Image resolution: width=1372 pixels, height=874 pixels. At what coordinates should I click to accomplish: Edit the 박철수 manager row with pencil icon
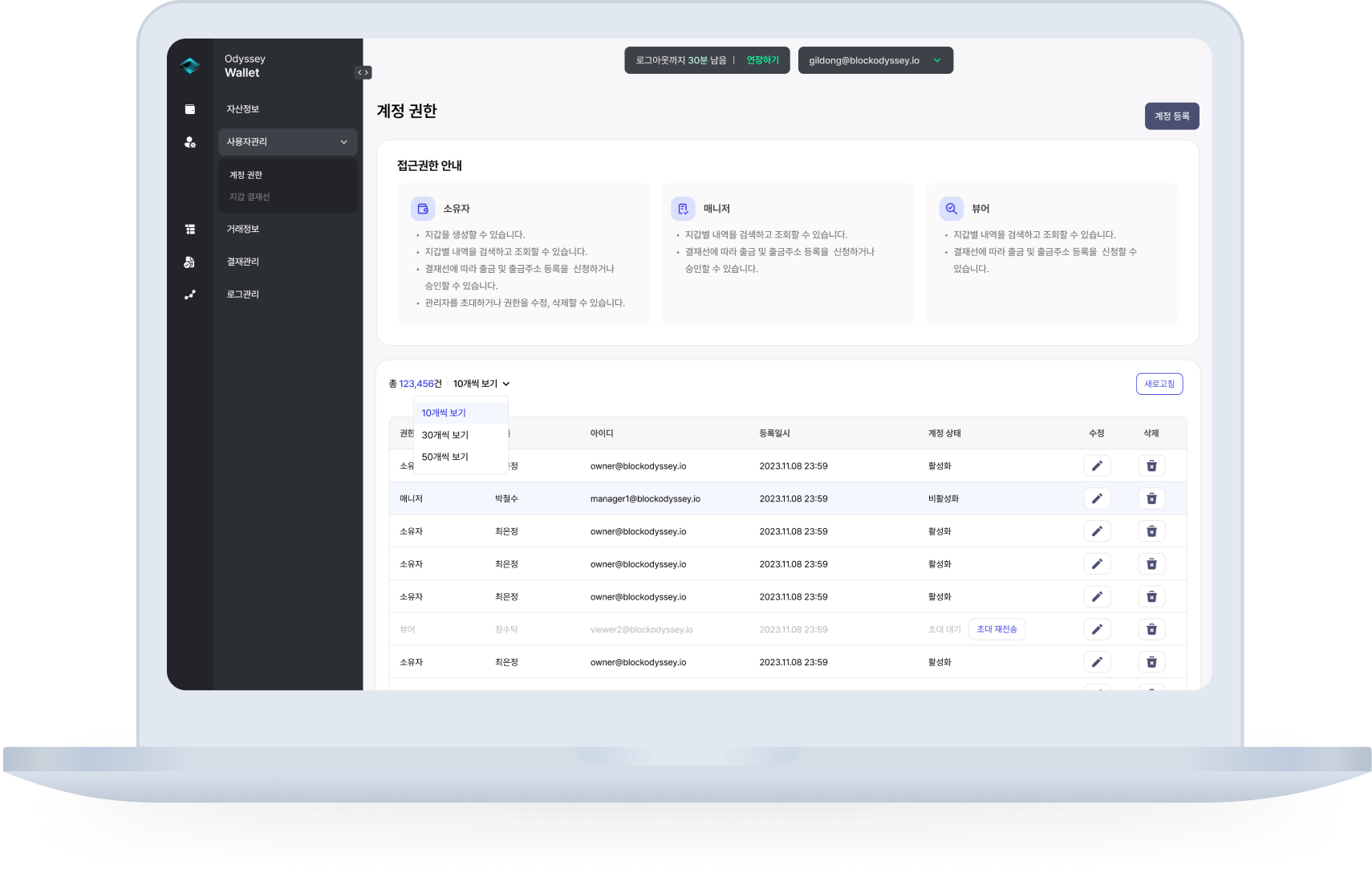point(1097,498)
